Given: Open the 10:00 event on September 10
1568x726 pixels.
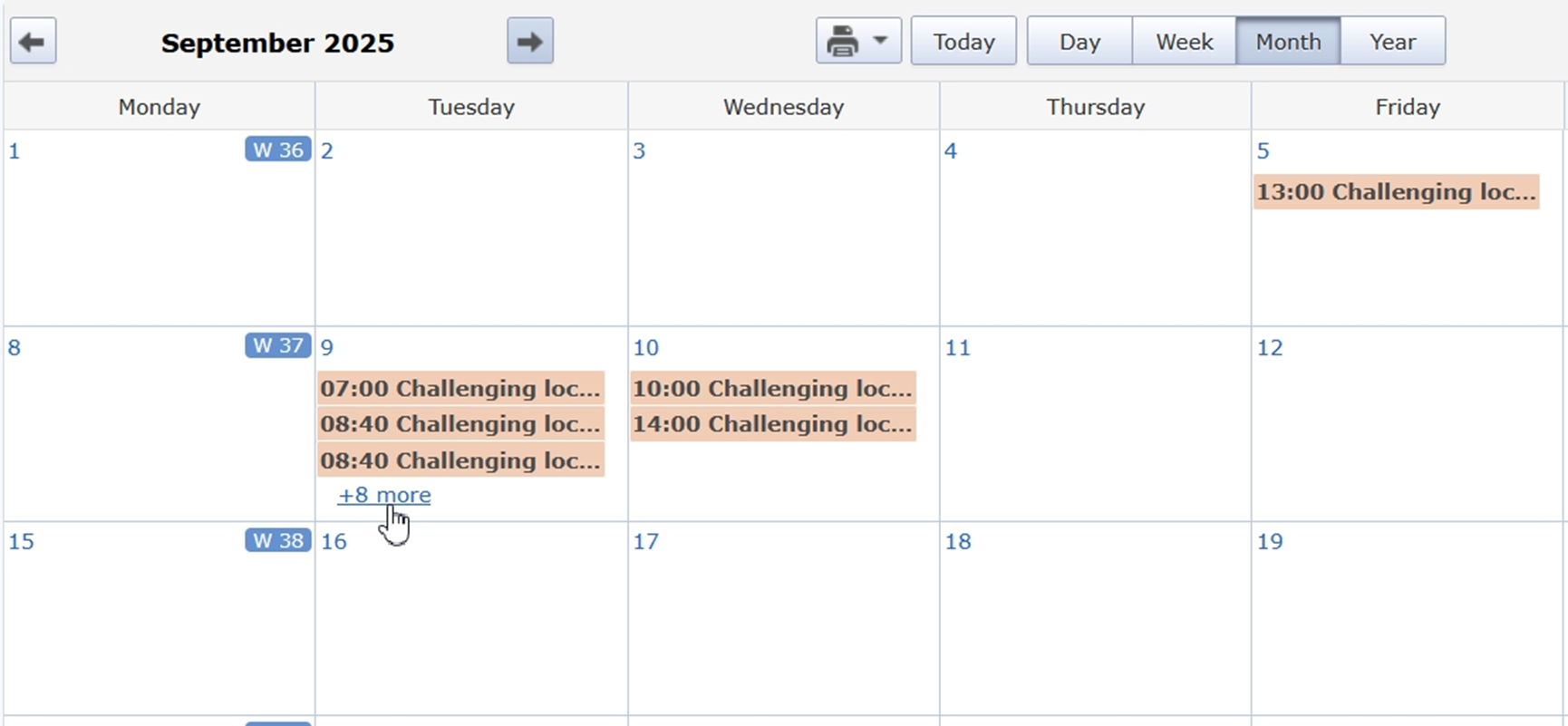Looking at the screenshot, I should (x=772, y=389).
